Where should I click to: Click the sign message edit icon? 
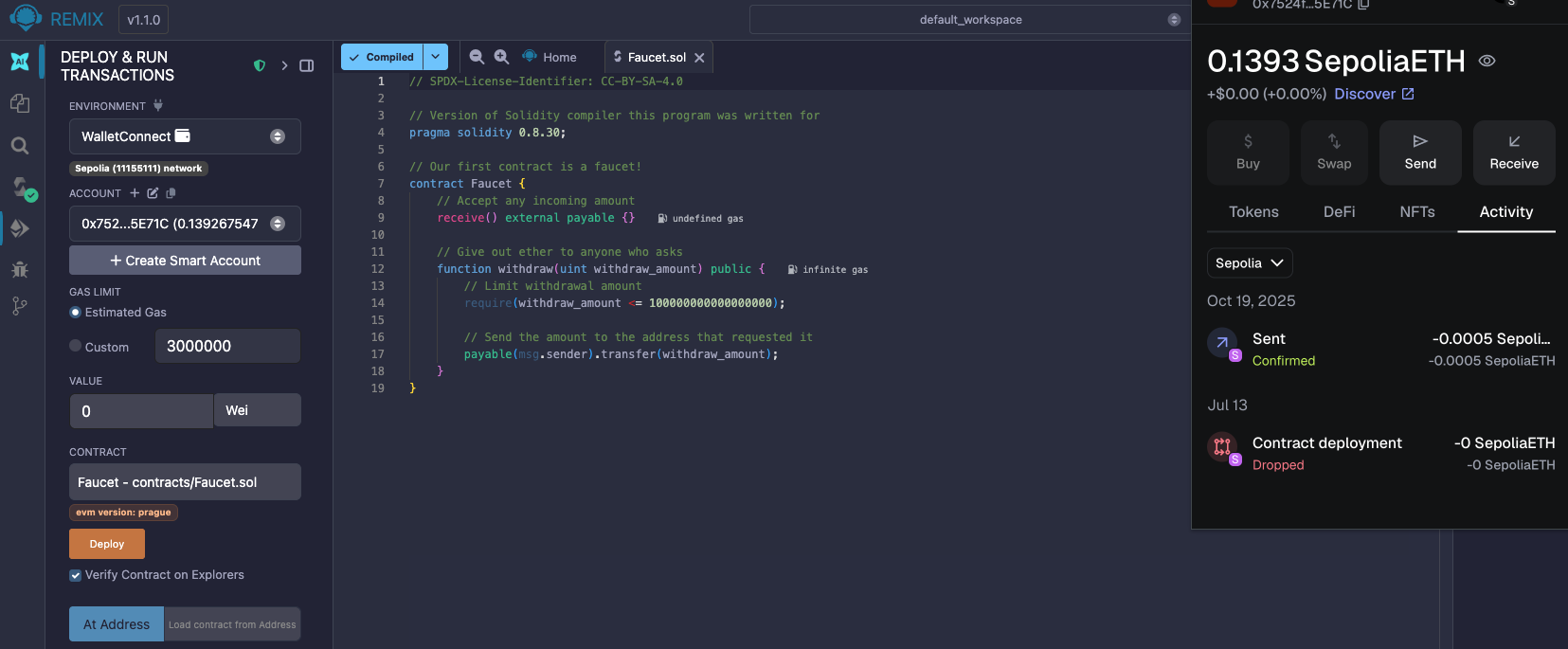[153, 193]
